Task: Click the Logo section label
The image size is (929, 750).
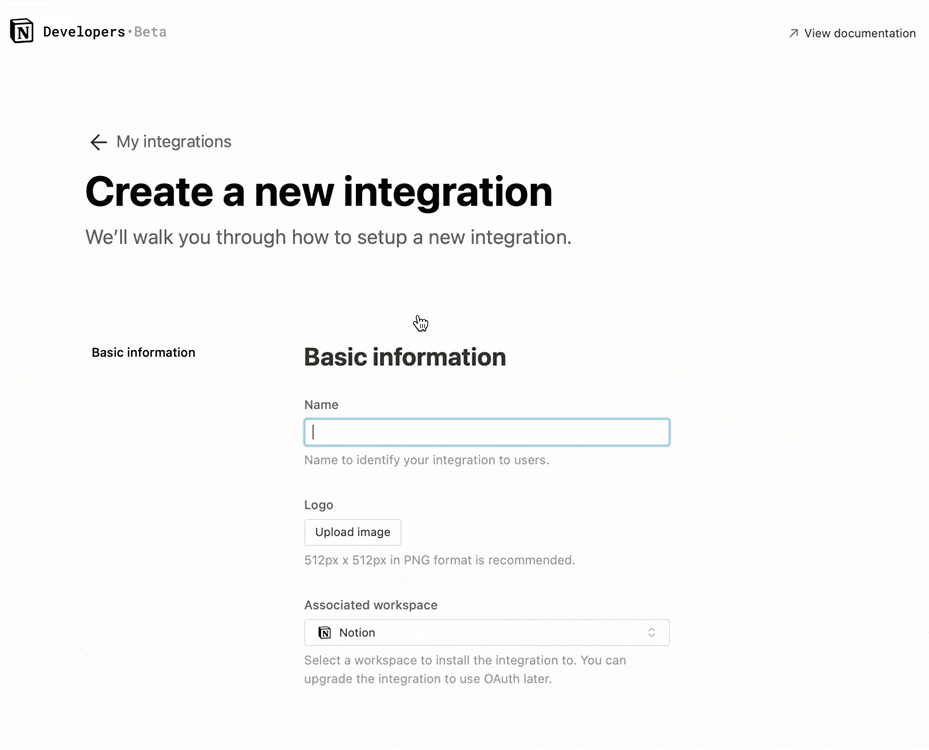Action: pyautogui.click(x=318, y=505)
